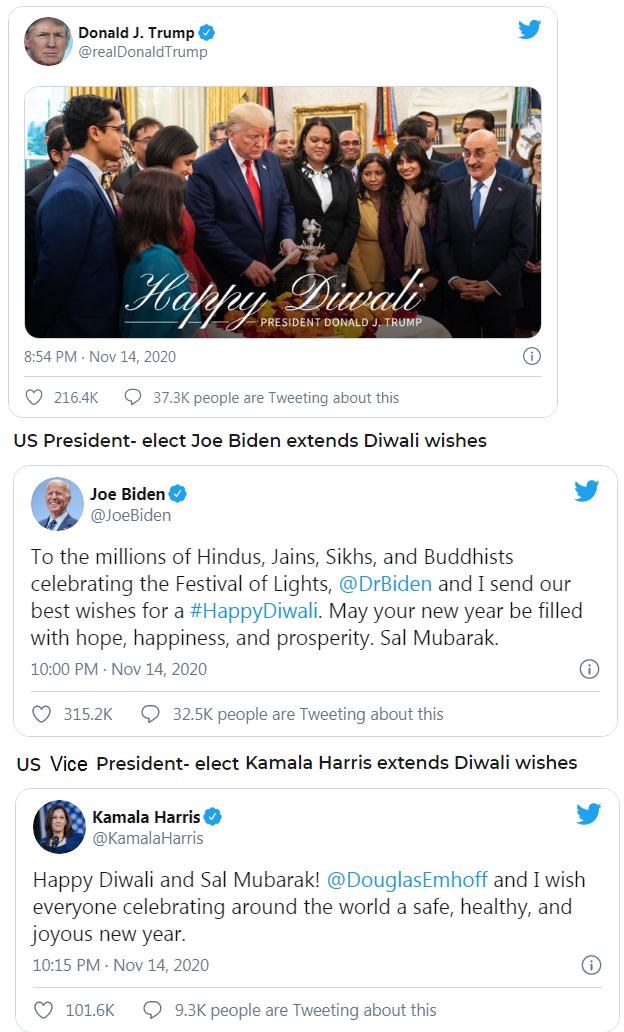This screenshot has height=1032, width=624.
Task: Click Joe Biden's profile avatar
Action: pos(57,504)
